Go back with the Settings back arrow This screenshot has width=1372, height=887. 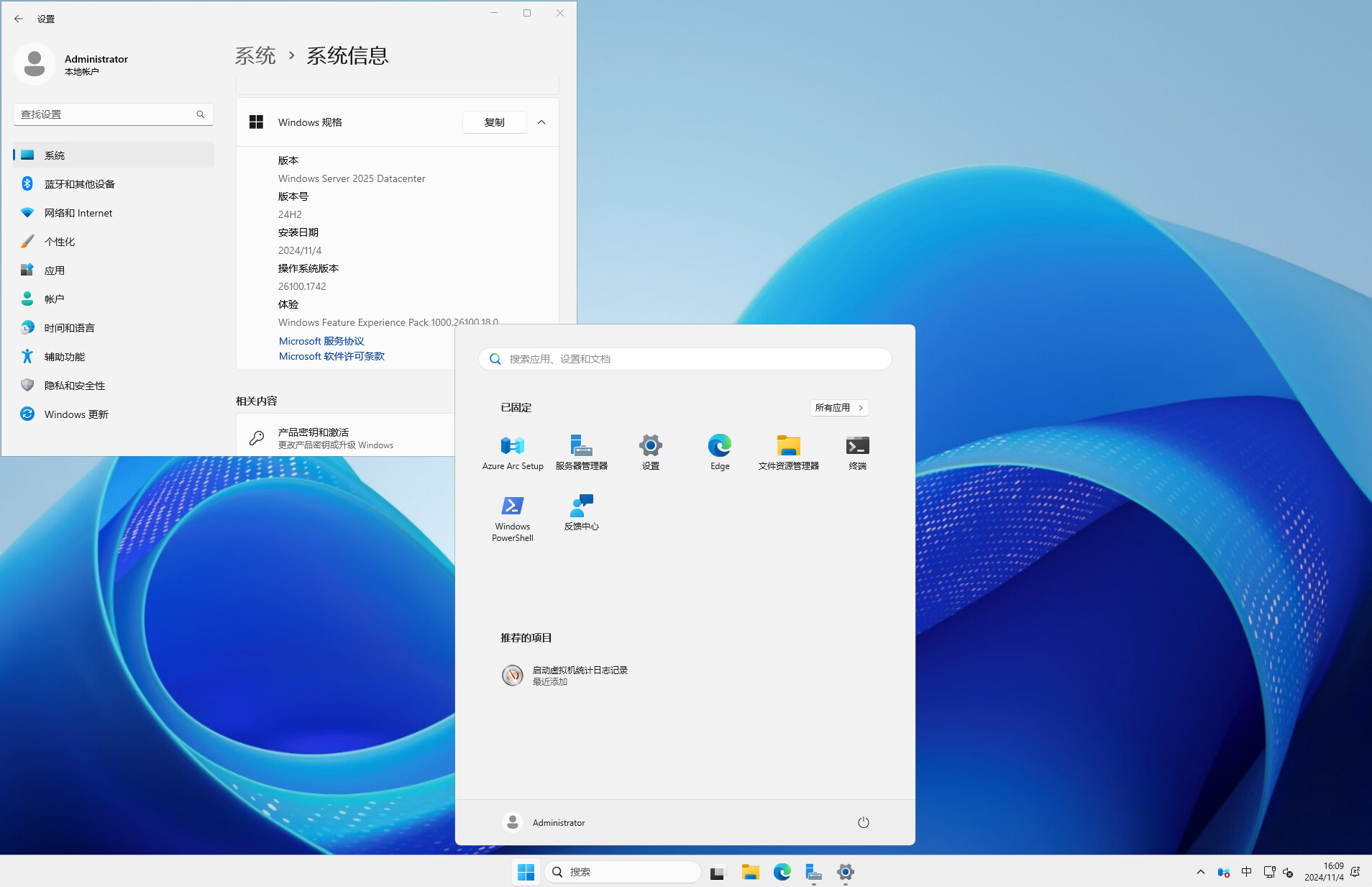click(19, 19)
